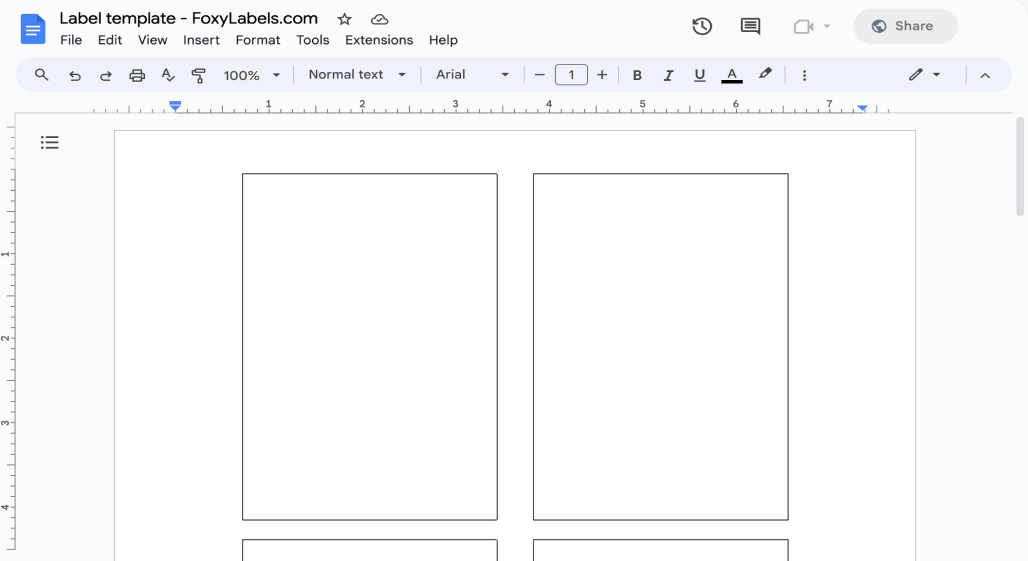Start a video call camera icon

point(804,26)
